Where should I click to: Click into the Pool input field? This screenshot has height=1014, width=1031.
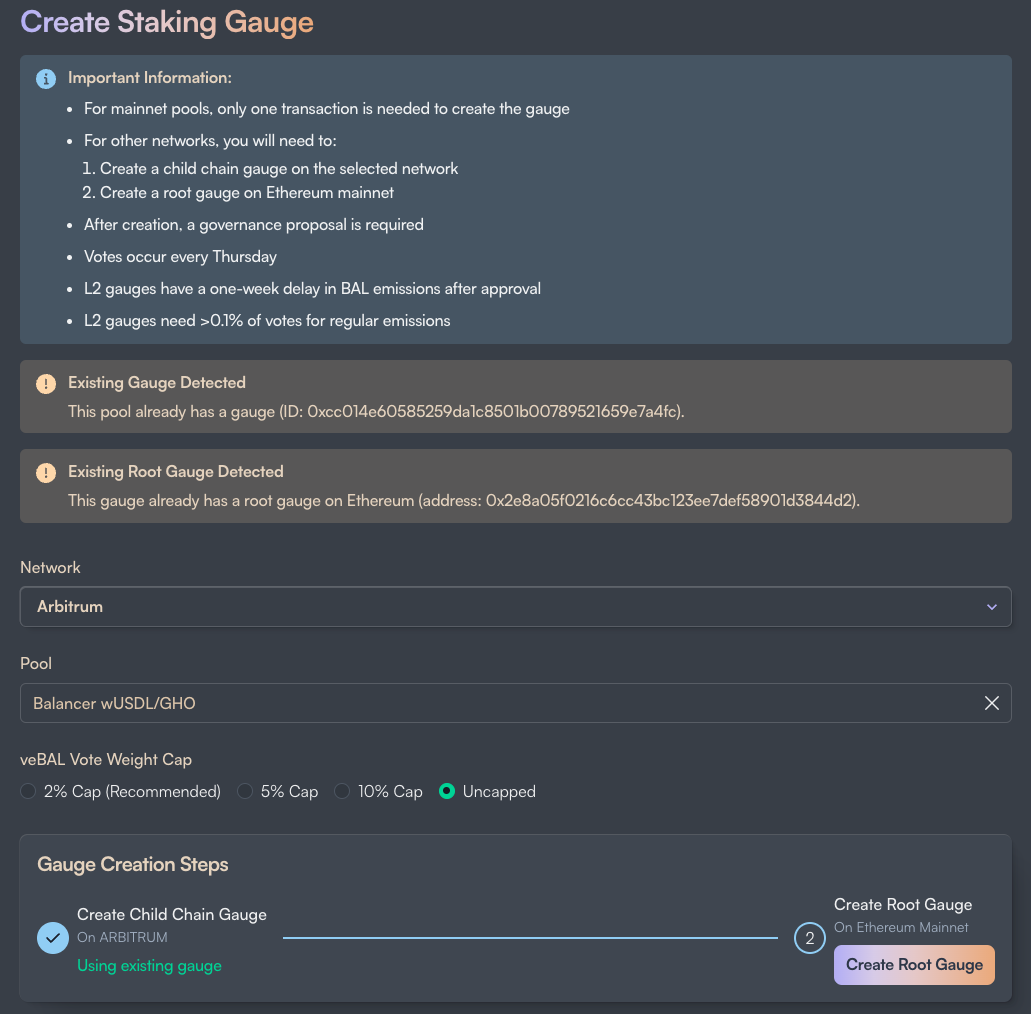click(516, 703)
